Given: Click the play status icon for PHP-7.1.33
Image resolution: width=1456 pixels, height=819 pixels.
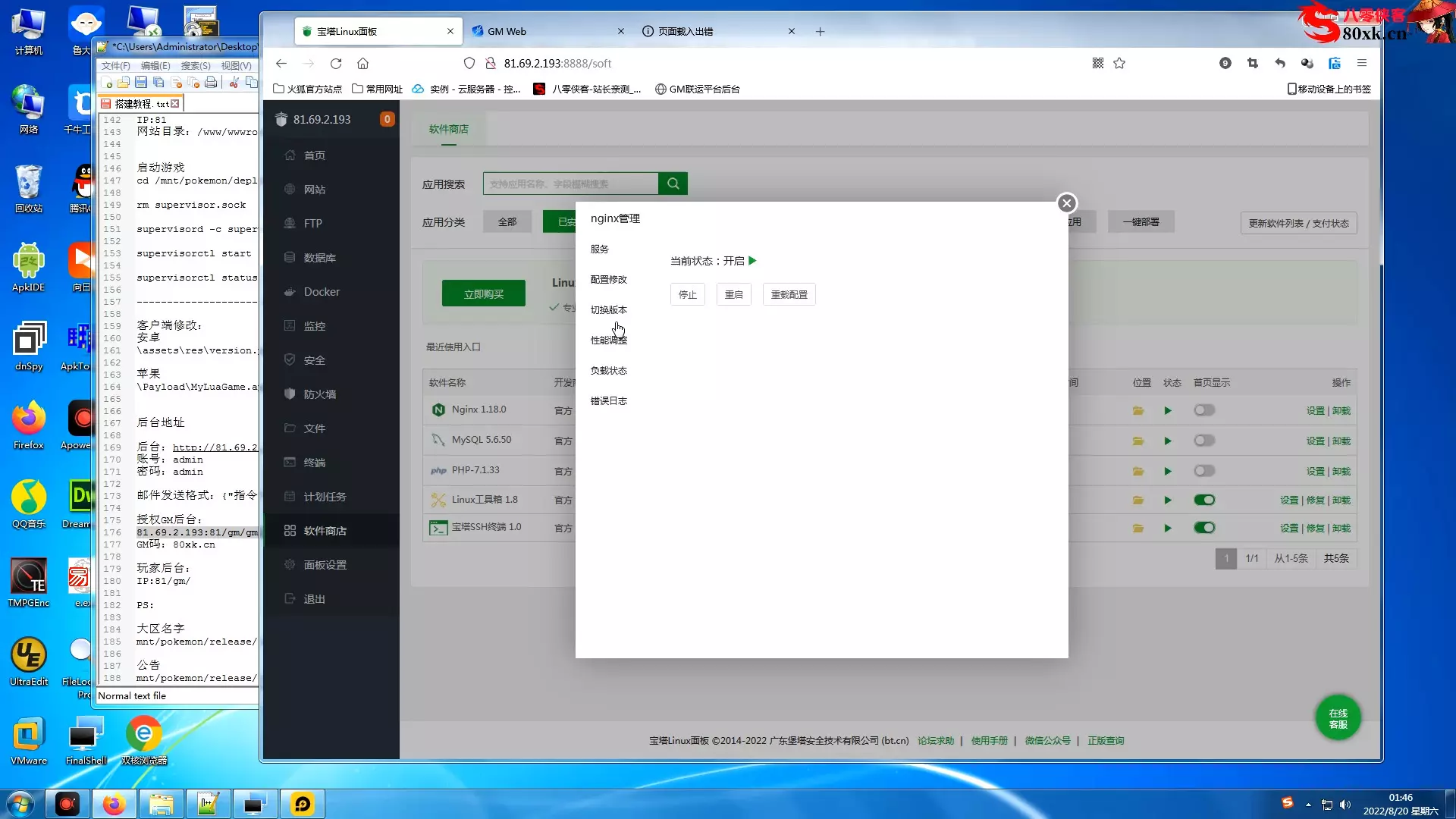Looking at the screenshot, I should (1168, 471).
